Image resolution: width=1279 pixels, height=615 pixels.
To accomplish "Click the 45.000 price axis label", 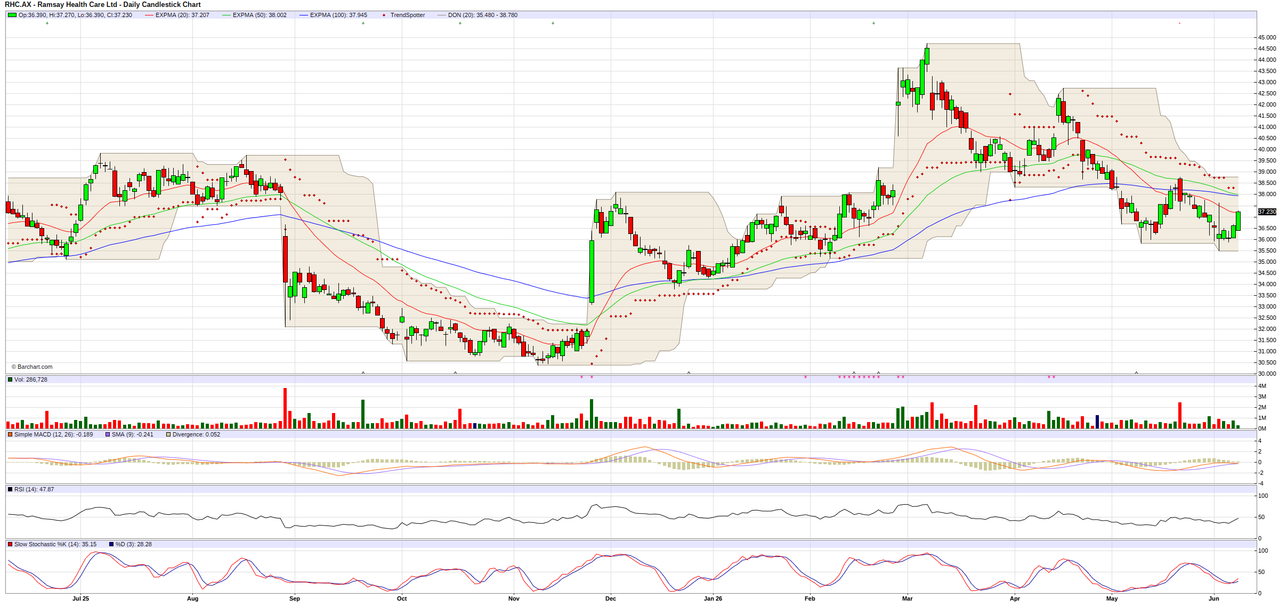I will tap(1266, 37).
